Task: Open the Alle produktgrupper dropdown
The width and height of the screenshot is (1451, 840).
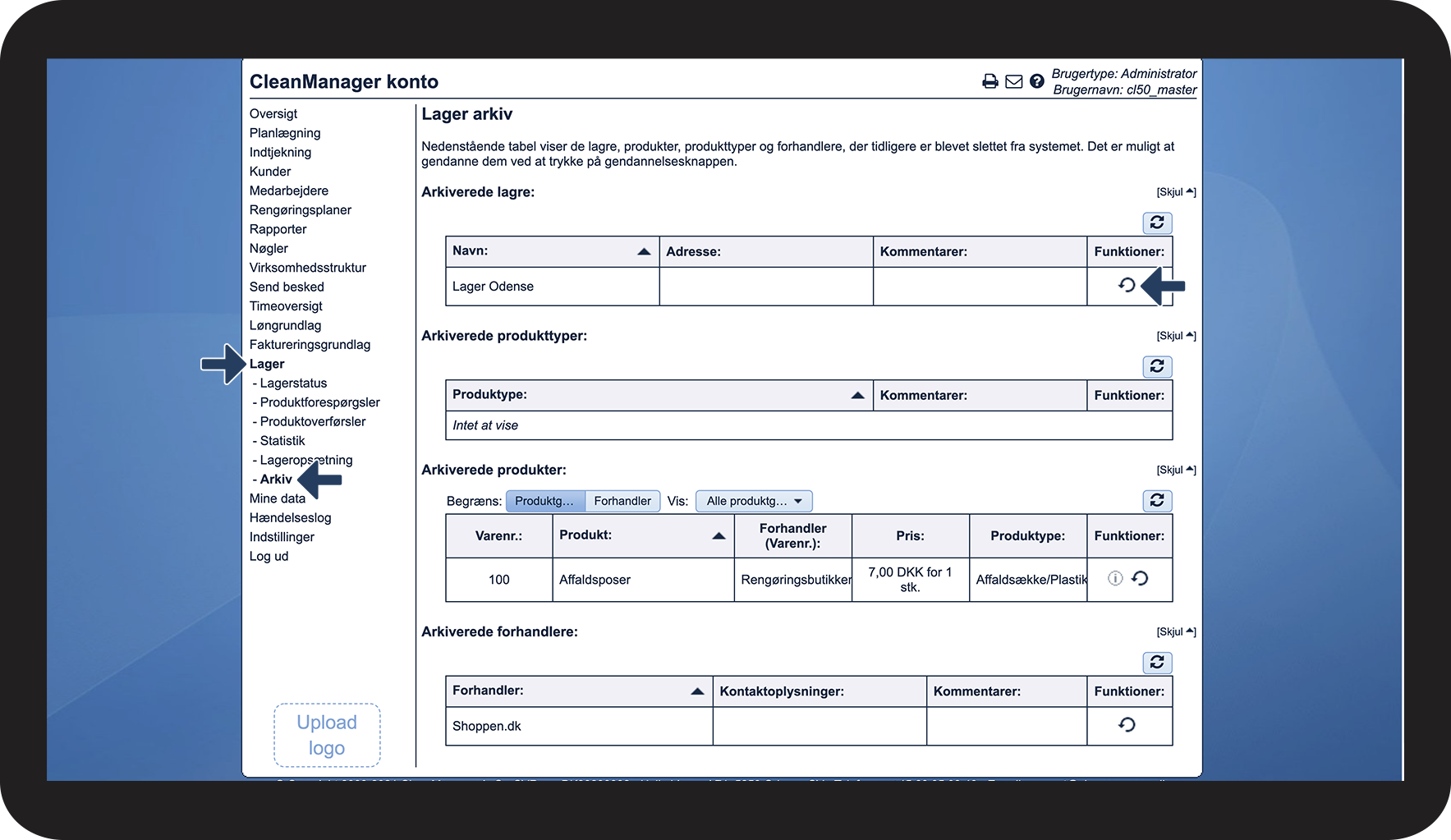Action: [753, 501]
